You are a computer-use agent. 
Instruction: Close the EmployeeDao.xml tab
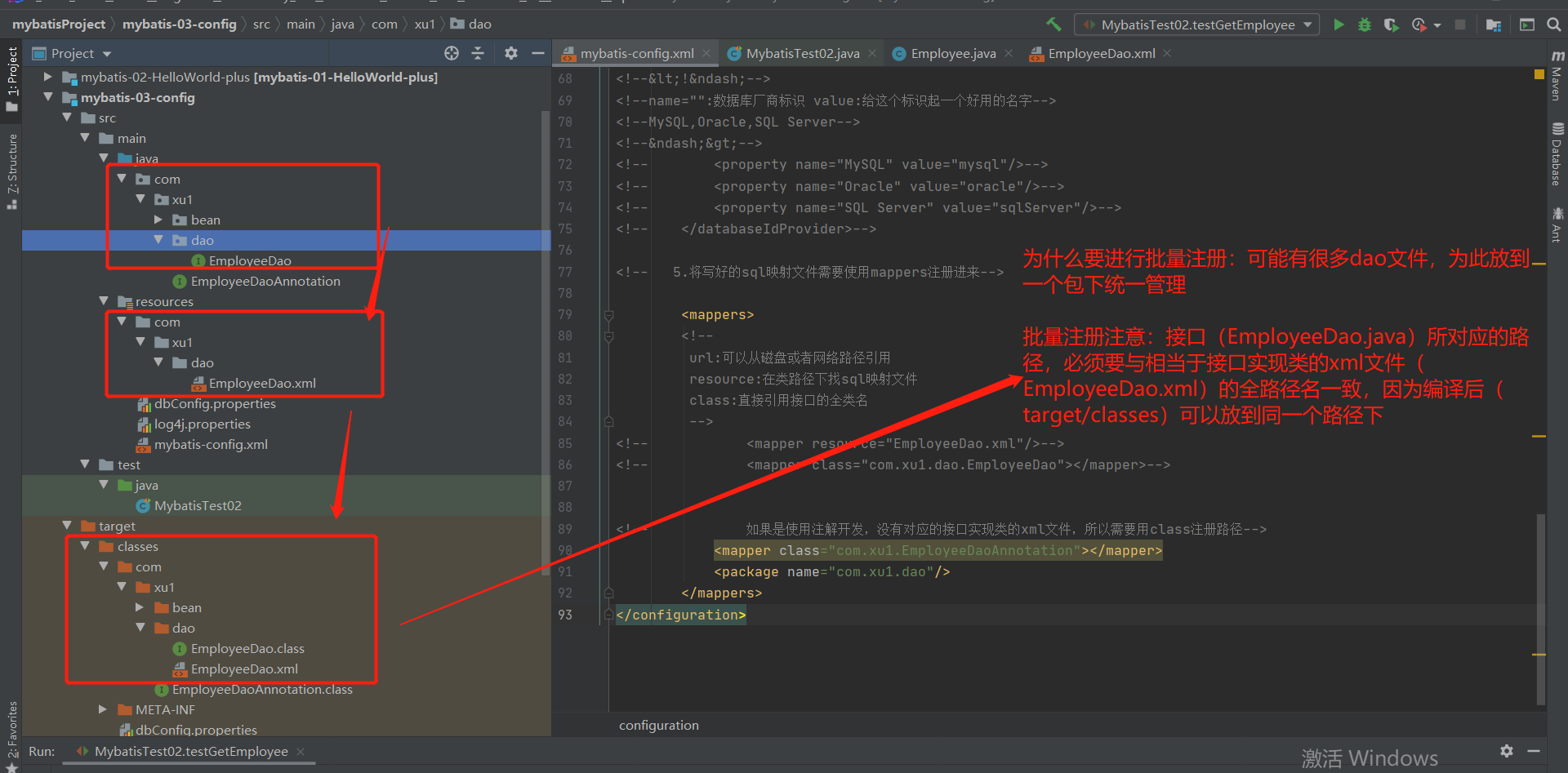[1168, 53]
